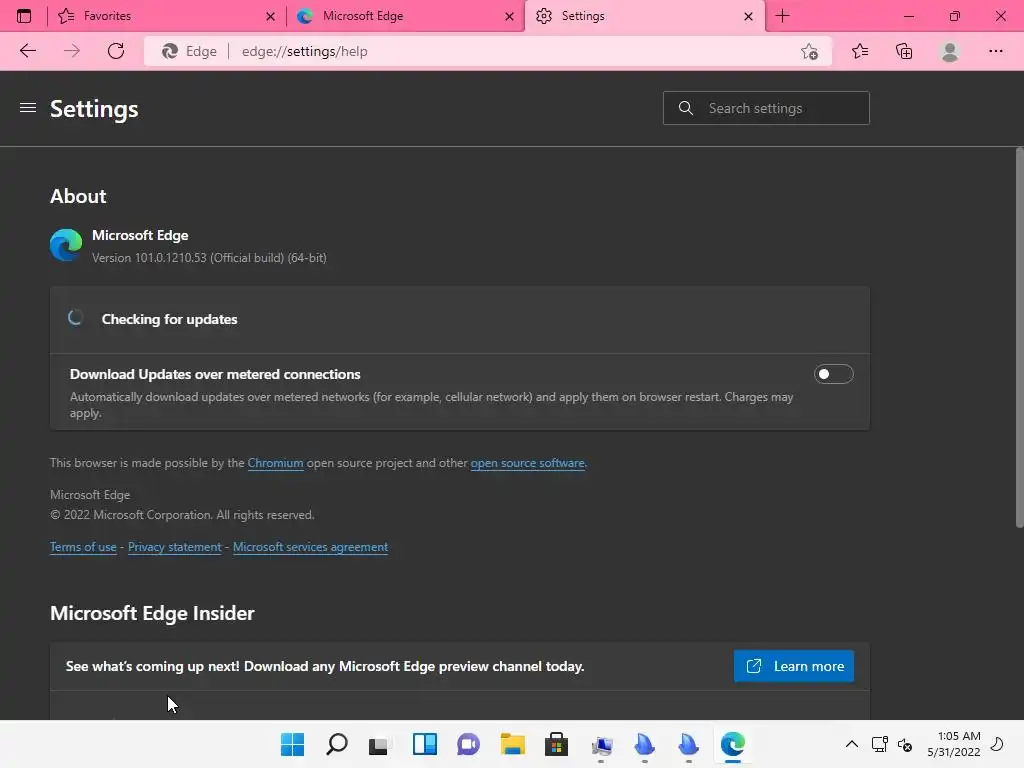Click the Microsoft Edge Insider heading
The image size is (1024, 768).
[152, 613]
